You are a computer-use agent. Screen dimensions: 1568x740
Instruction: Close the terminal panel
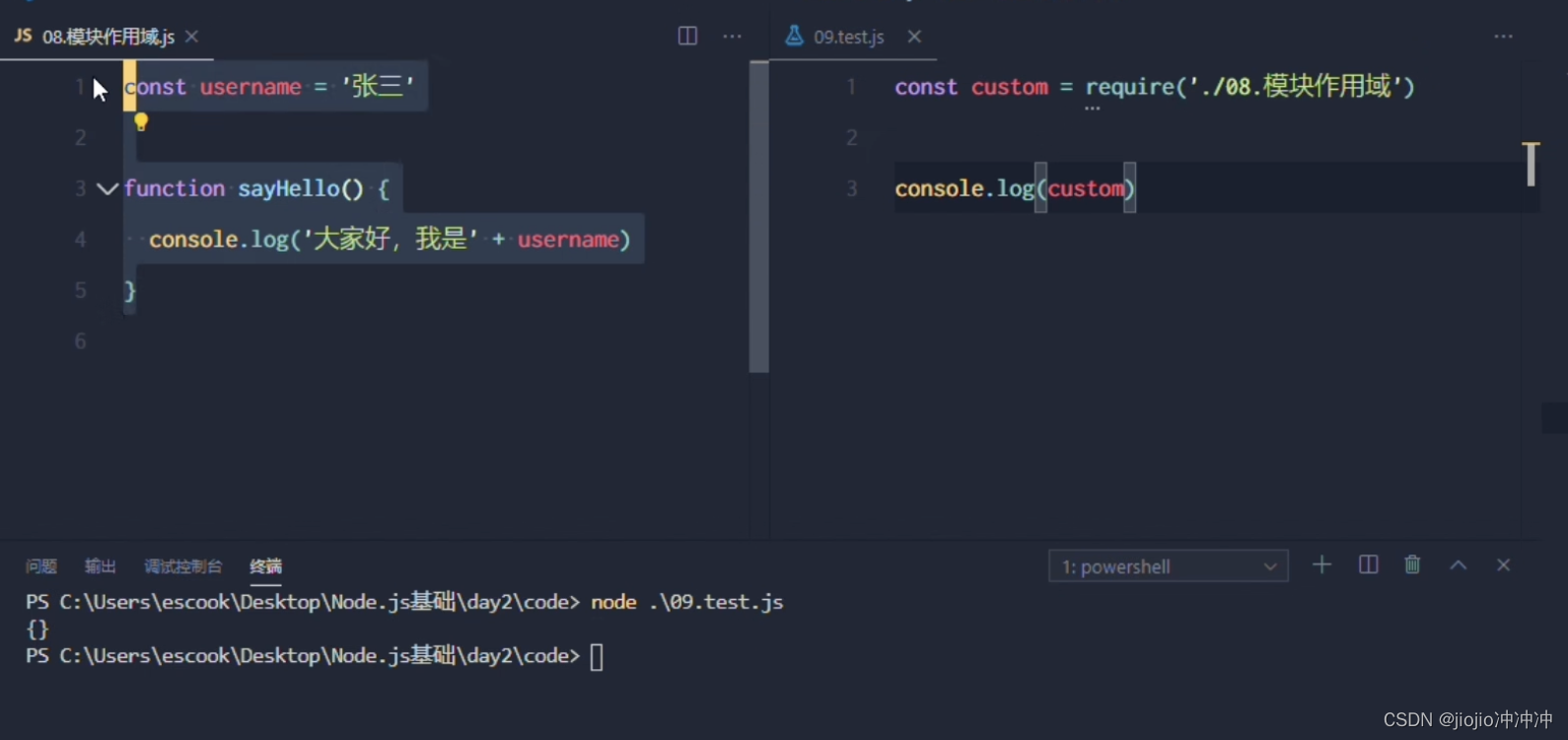pos(1503,564)
